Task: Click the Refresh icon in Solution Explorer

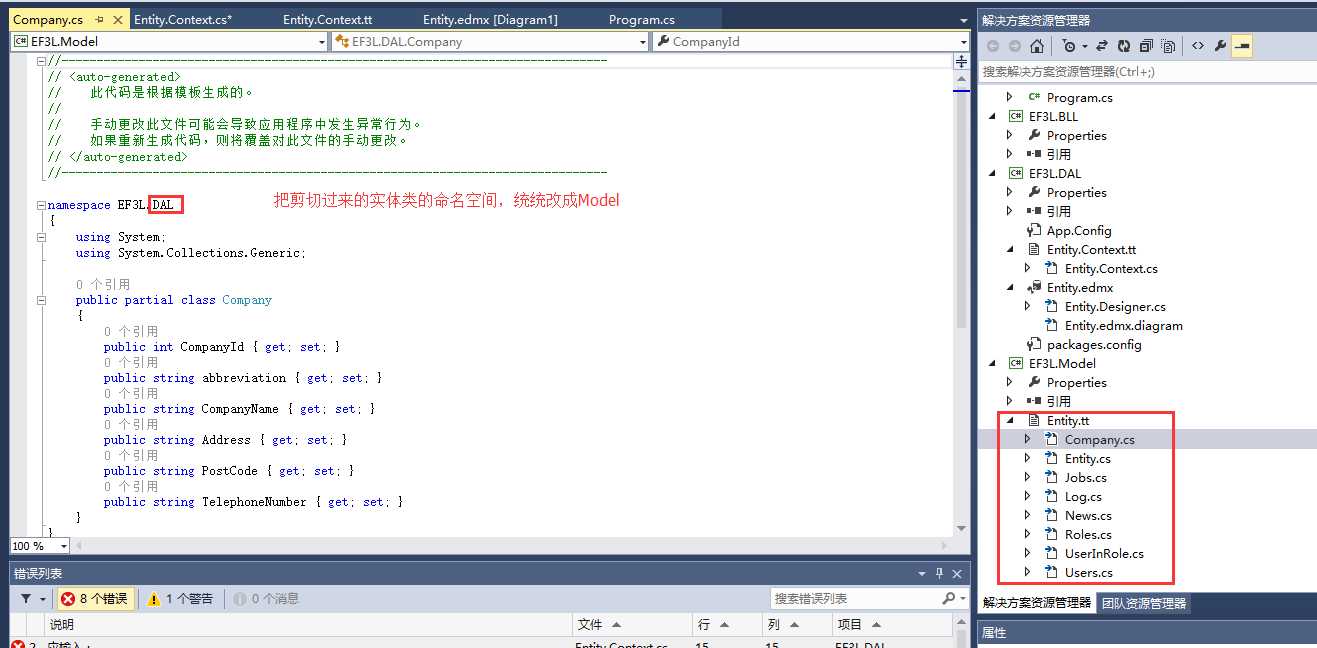Action: (1124, 46)
